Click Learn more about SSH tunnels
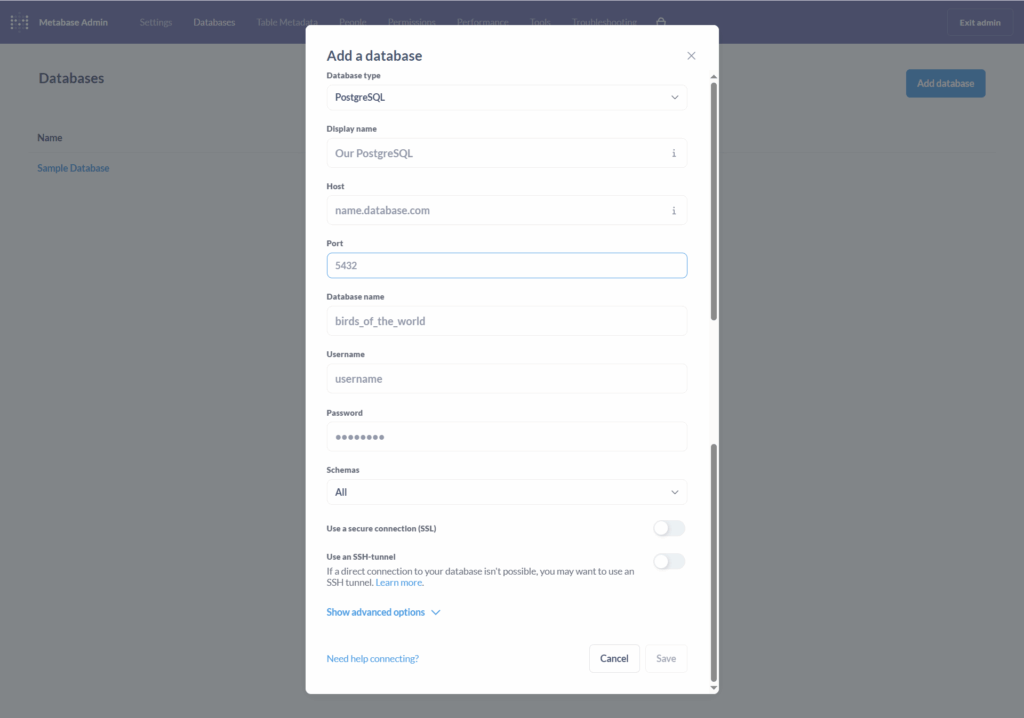The width and height of the screenshot is (1024, 718). pyautogui.click(x=398, y=583)
